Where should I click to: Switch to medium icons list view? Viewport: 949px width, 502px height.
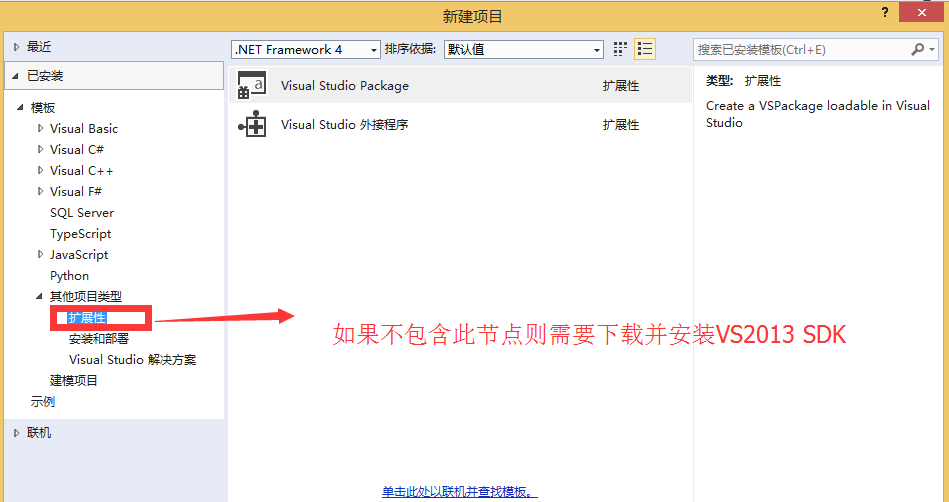(645, 49)
